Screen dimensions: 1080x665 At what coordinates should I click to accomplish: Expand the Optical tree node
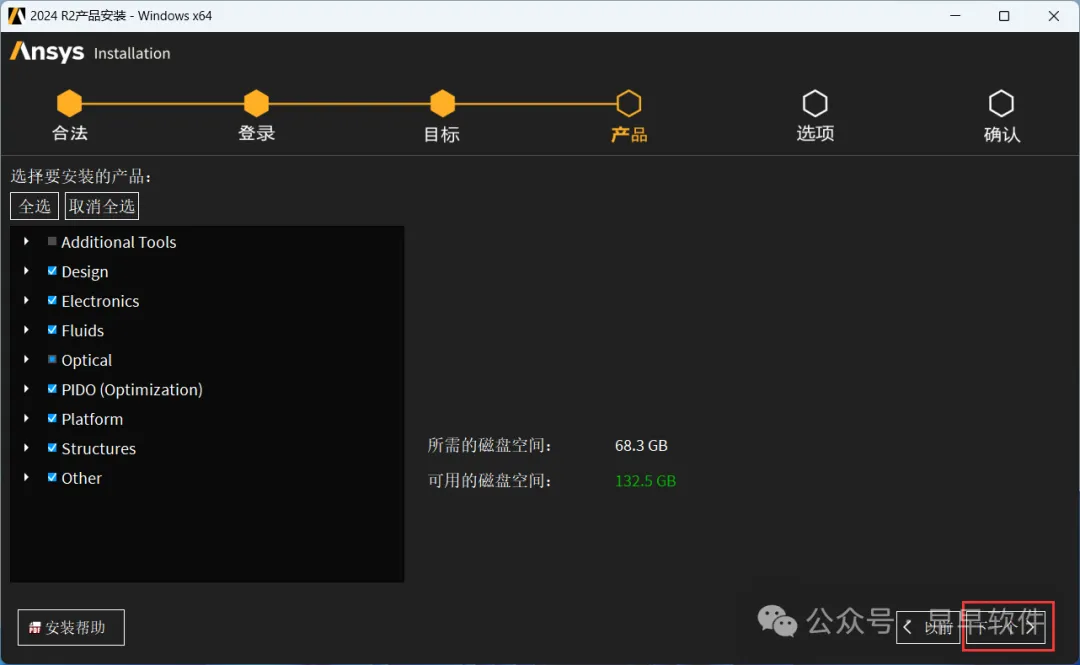[26, 359]
